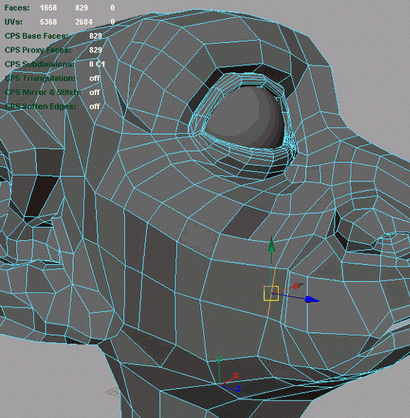Click the "0 C1" subdivisions value
Image resolution: width=410 pixels, height=418 pixels.
coord(97,64)
